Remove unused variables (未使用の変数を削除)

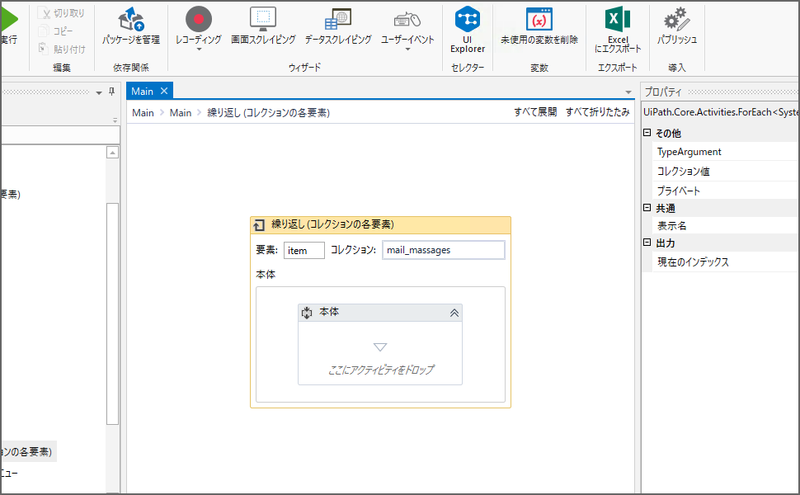click(539, 26)
